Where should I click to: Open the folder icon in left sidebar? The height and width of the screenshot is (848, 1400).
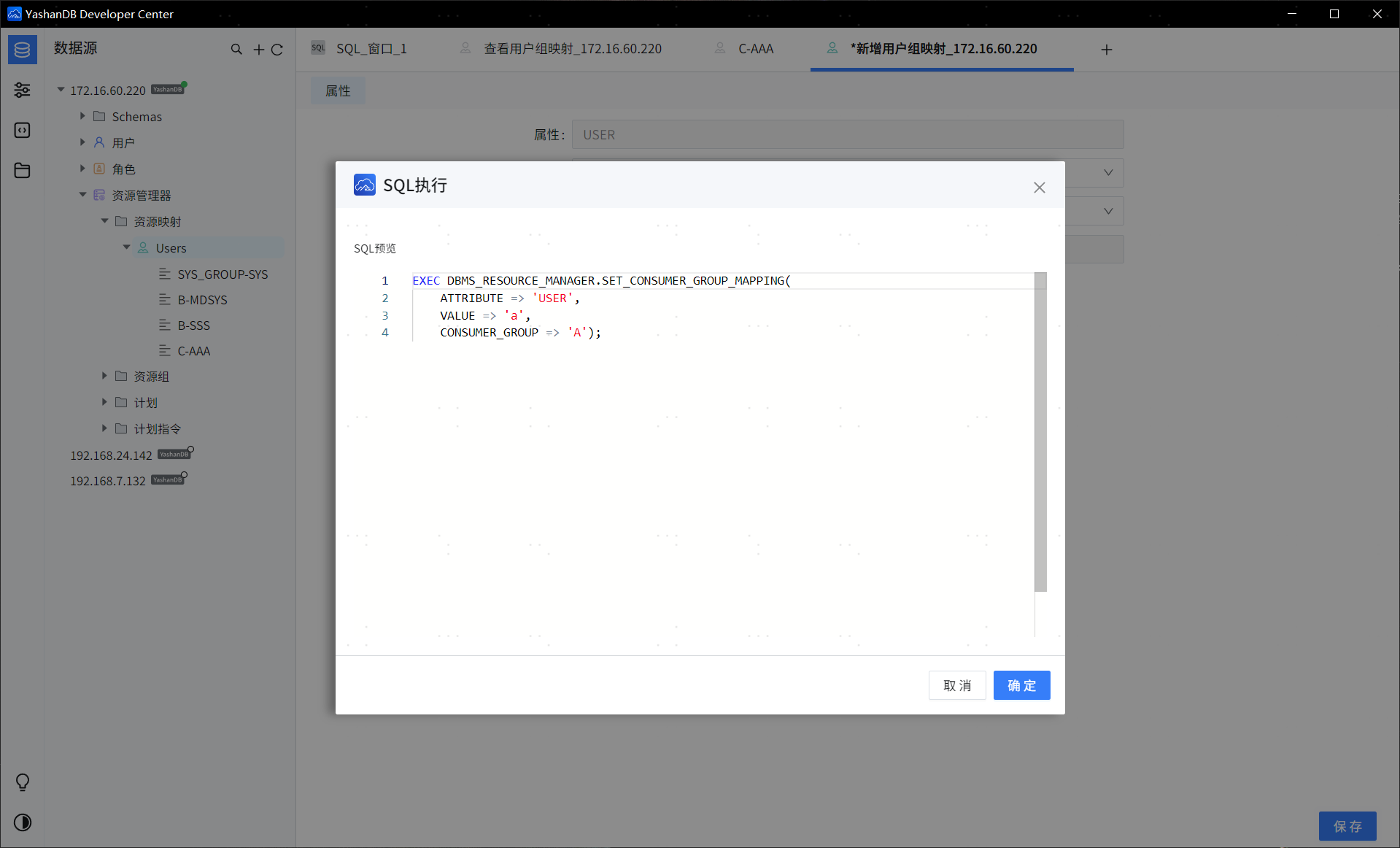23,170
